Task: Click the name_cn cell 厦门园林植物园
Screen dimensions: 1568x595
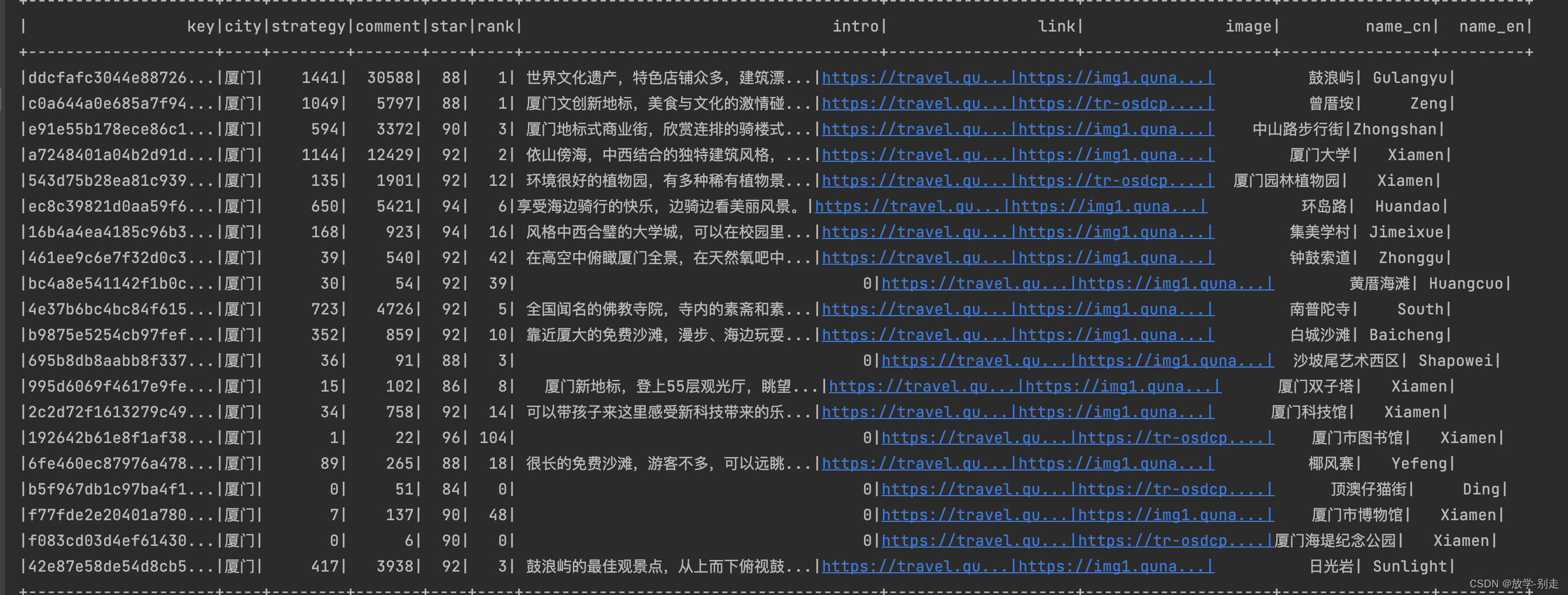Action: coord(1287,181)
